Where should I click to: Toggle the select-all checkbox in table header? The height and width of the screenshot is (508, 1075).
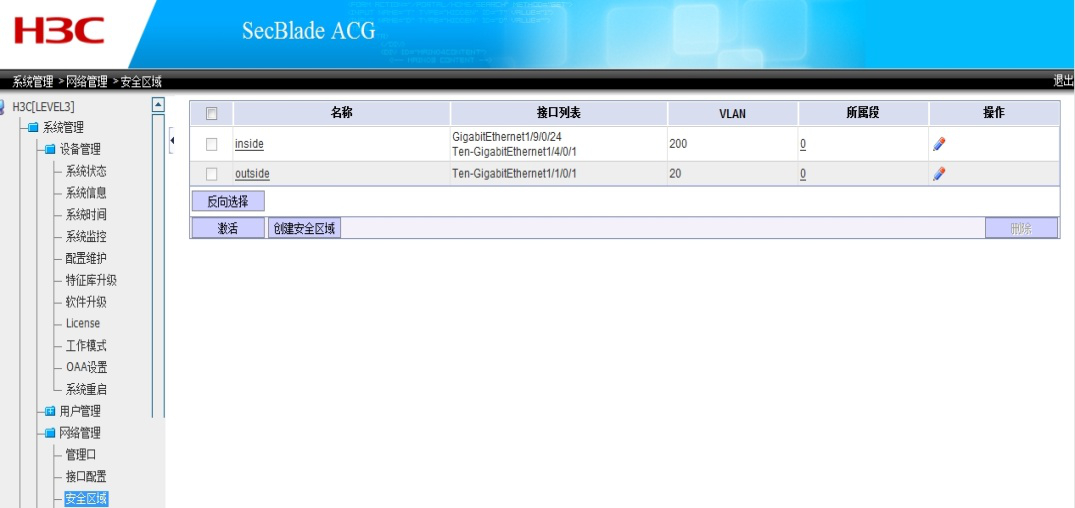pos(211,114)
